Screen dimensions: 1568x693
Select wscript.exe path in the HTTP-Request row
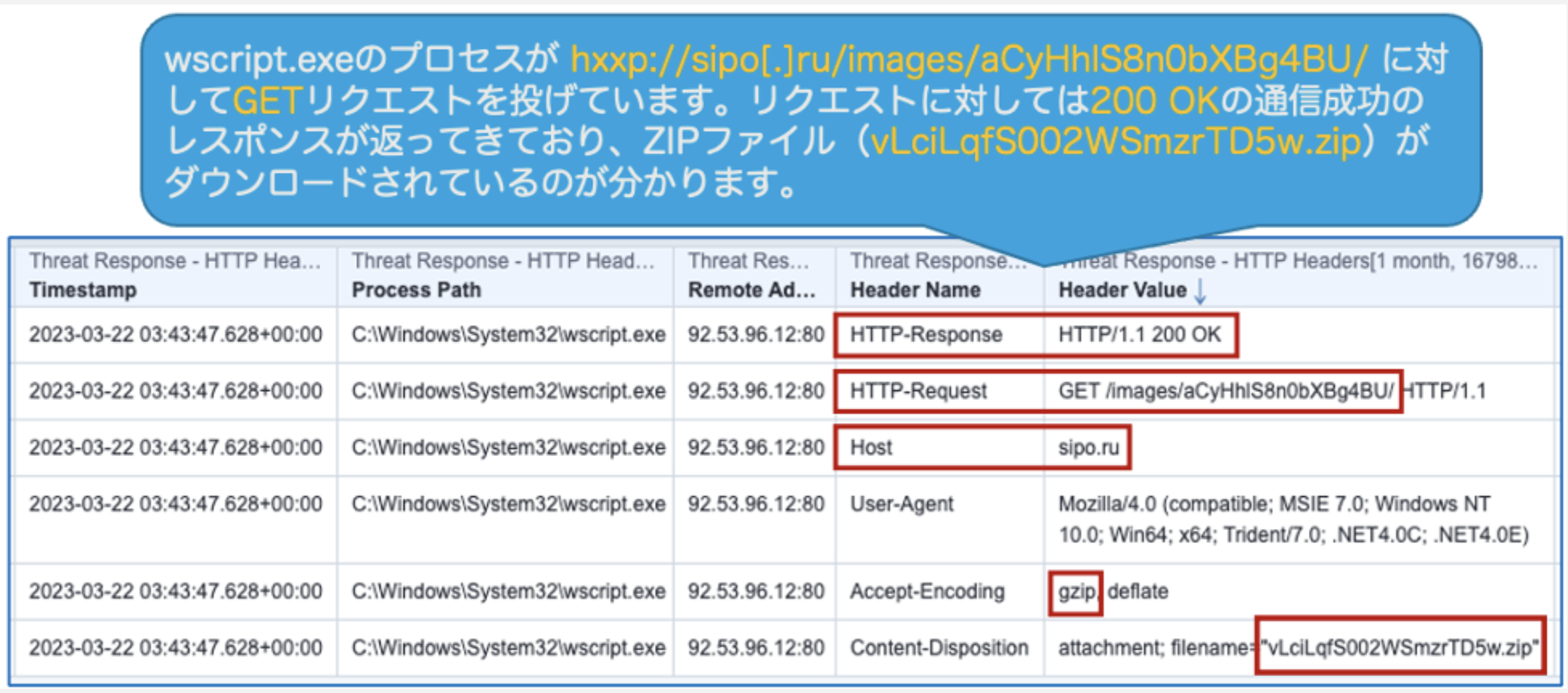pos(509,391)
